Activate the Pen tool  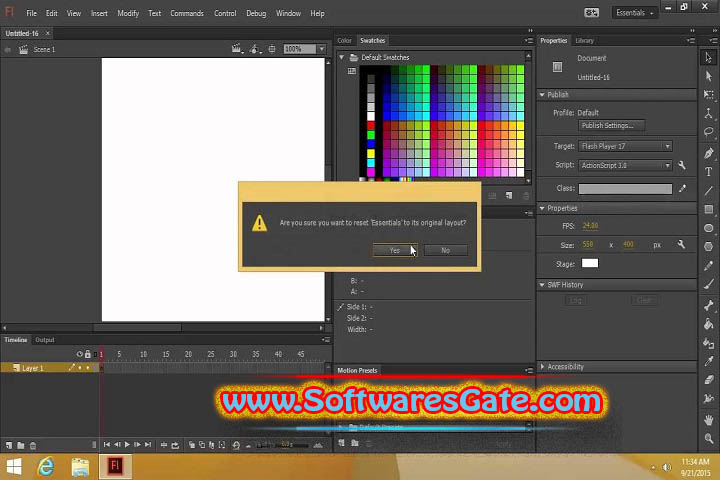coord(709,153)
